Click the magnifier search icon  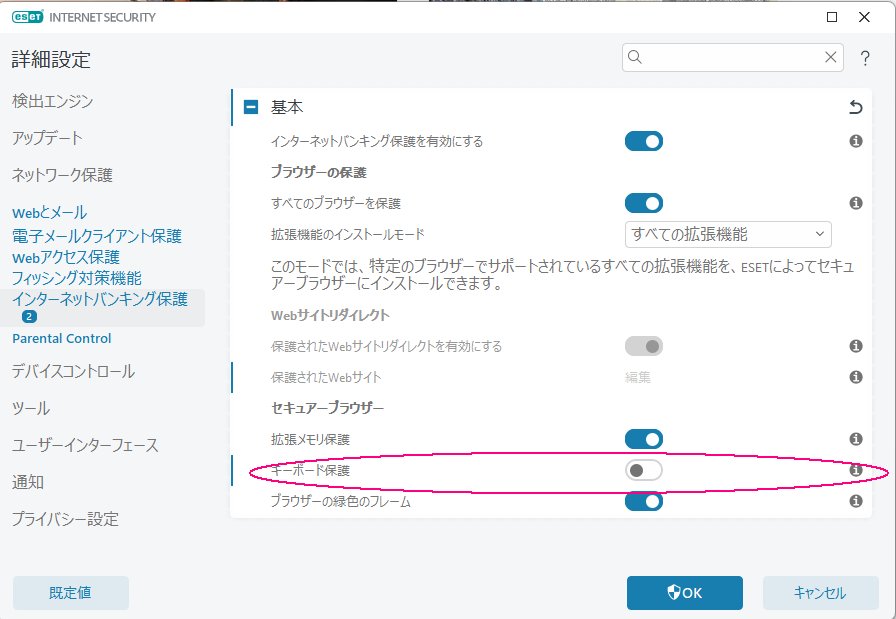[x=635, y=57]
